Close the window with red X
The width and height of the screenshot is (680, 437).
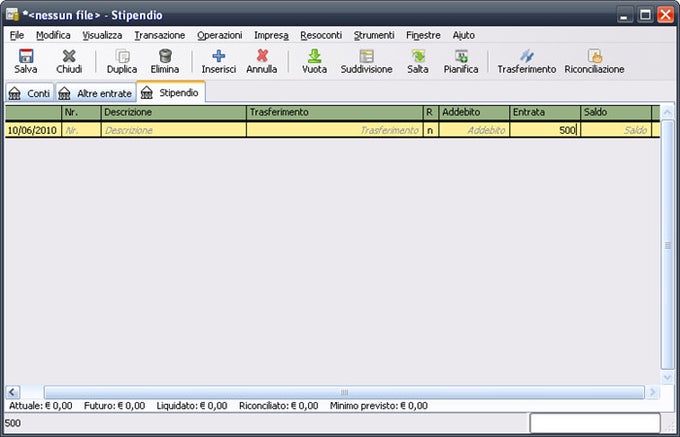[x=665, y=15]
